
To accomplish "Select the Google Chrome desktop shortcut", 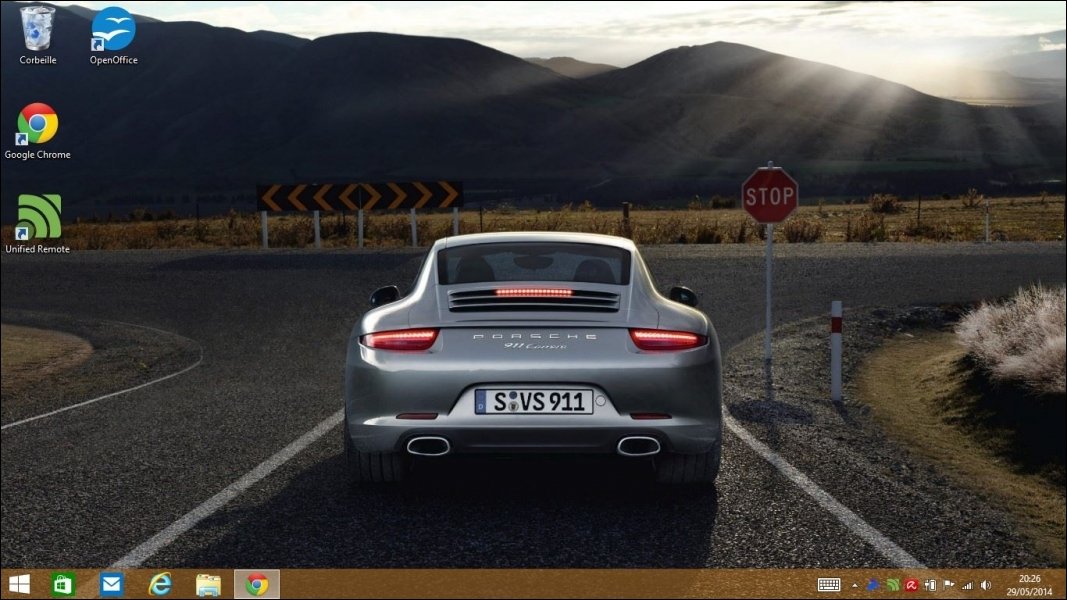I will (x=37, y=131).
